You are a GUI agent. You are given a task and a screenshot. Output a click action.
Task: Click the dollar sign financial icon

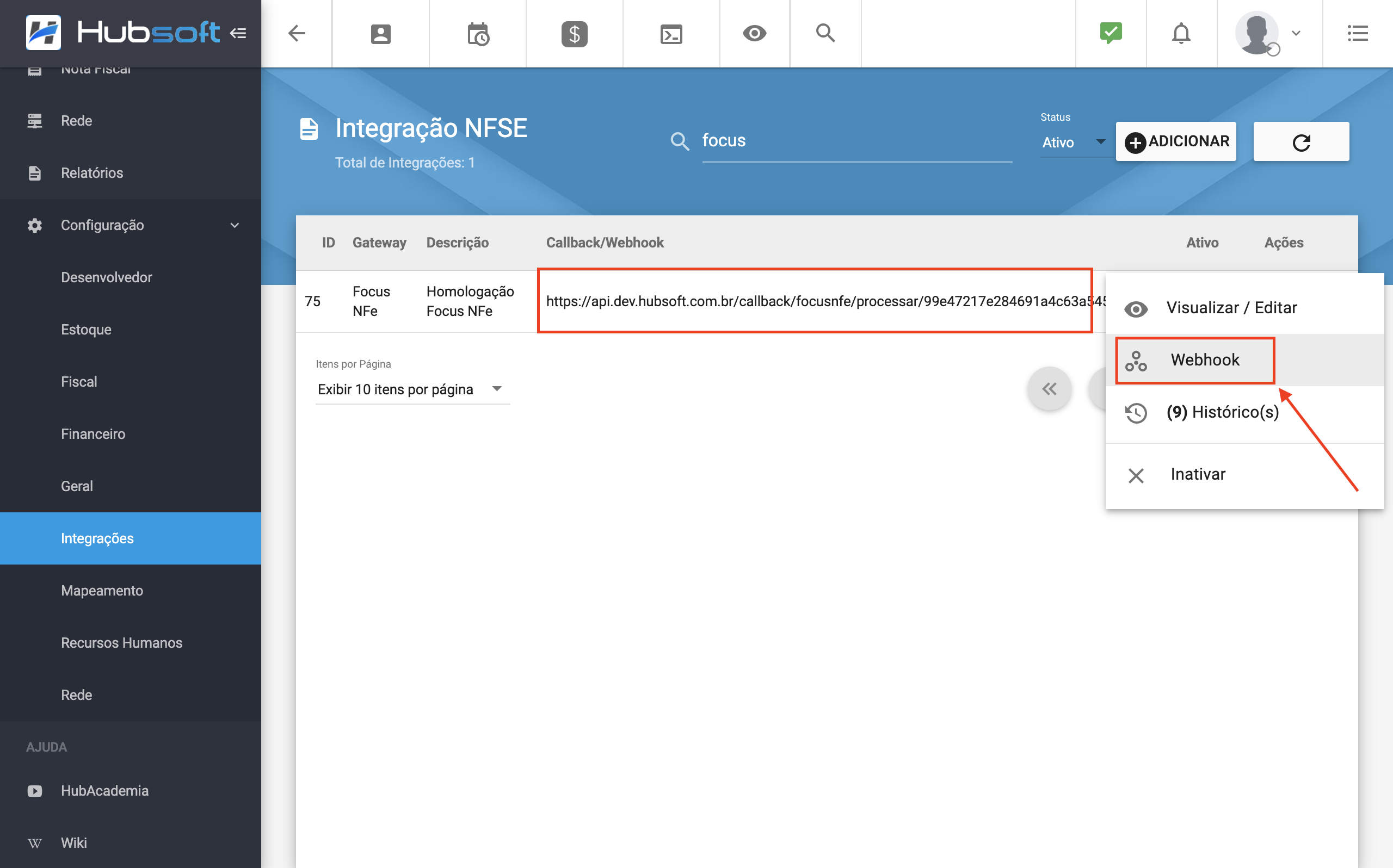(574, 34)
